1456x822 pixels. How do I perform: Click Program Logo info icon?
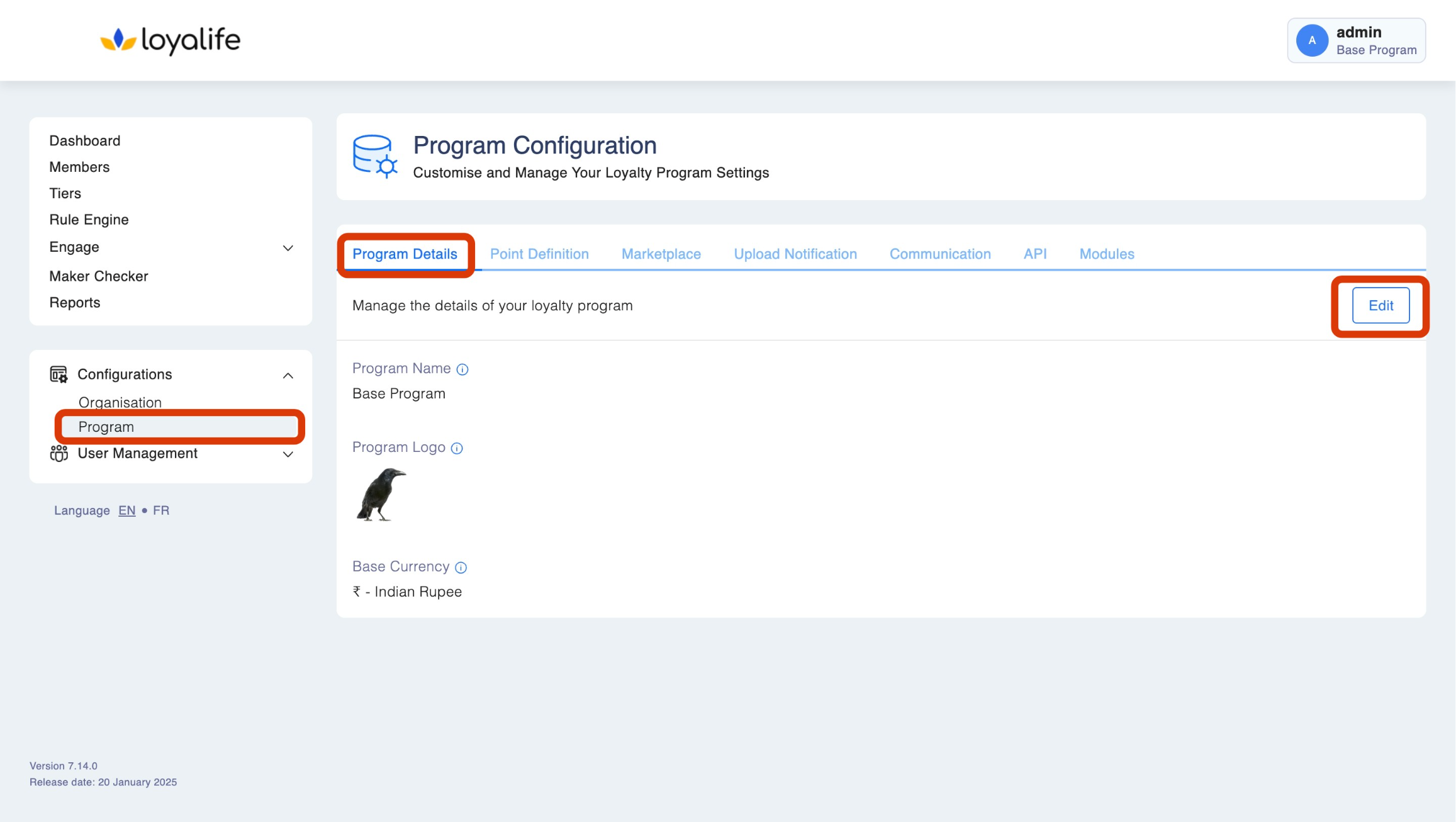point(457,448)
